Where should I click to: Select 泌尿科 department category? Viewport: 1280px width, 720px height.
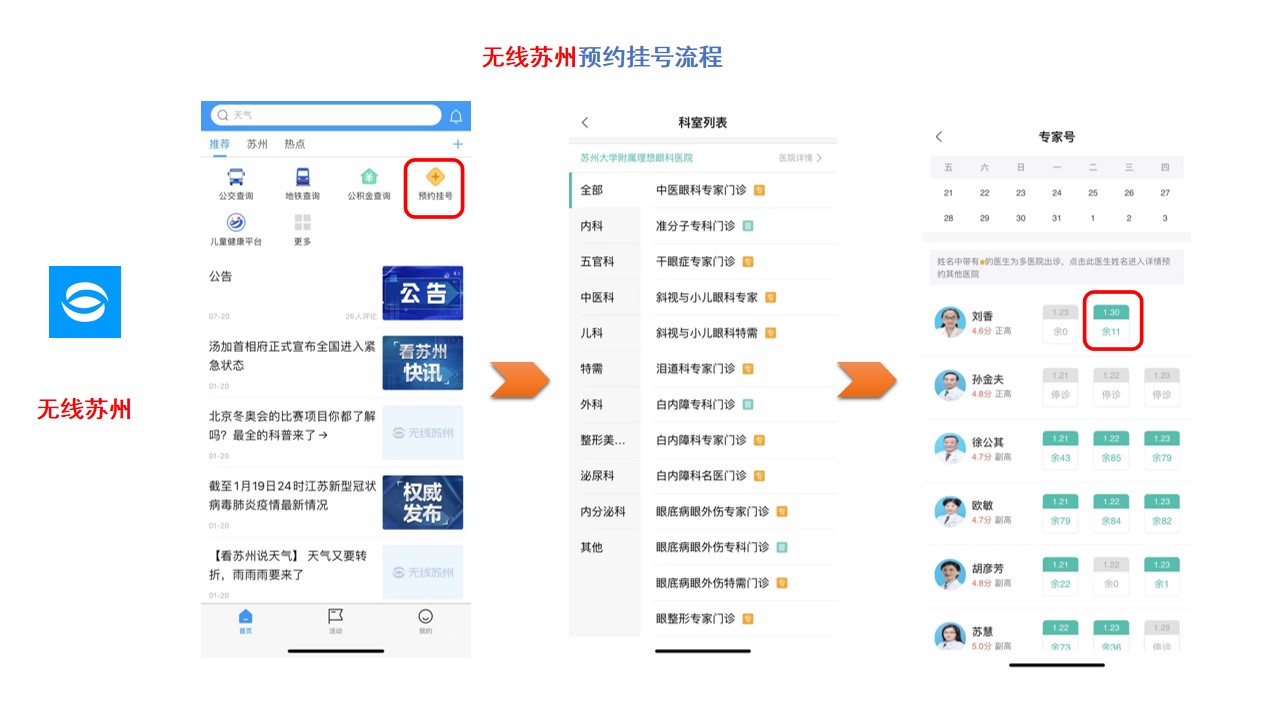(x=604, y=476)
